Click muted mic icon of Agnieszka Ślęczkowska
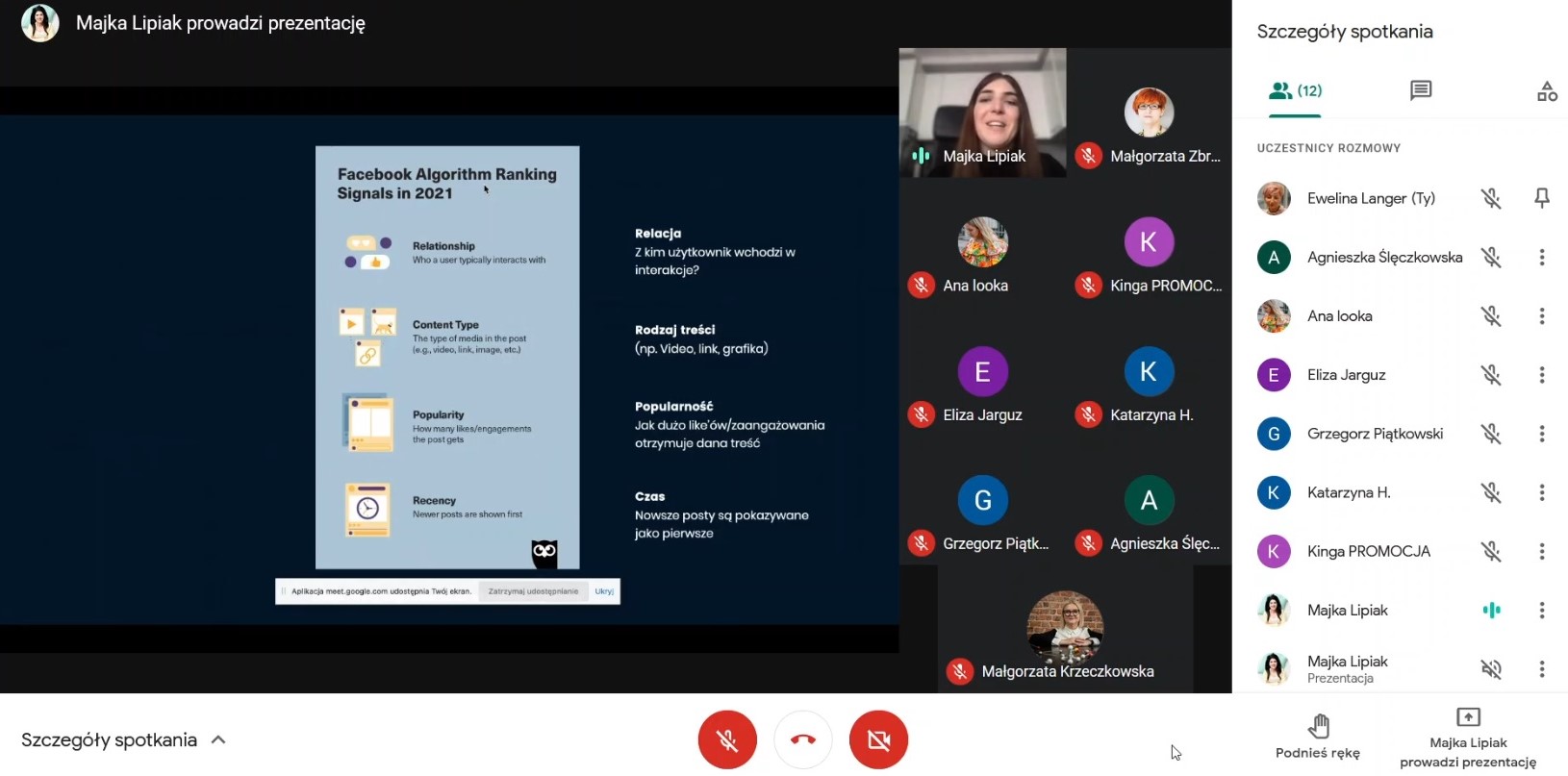 coord(1491,257)
